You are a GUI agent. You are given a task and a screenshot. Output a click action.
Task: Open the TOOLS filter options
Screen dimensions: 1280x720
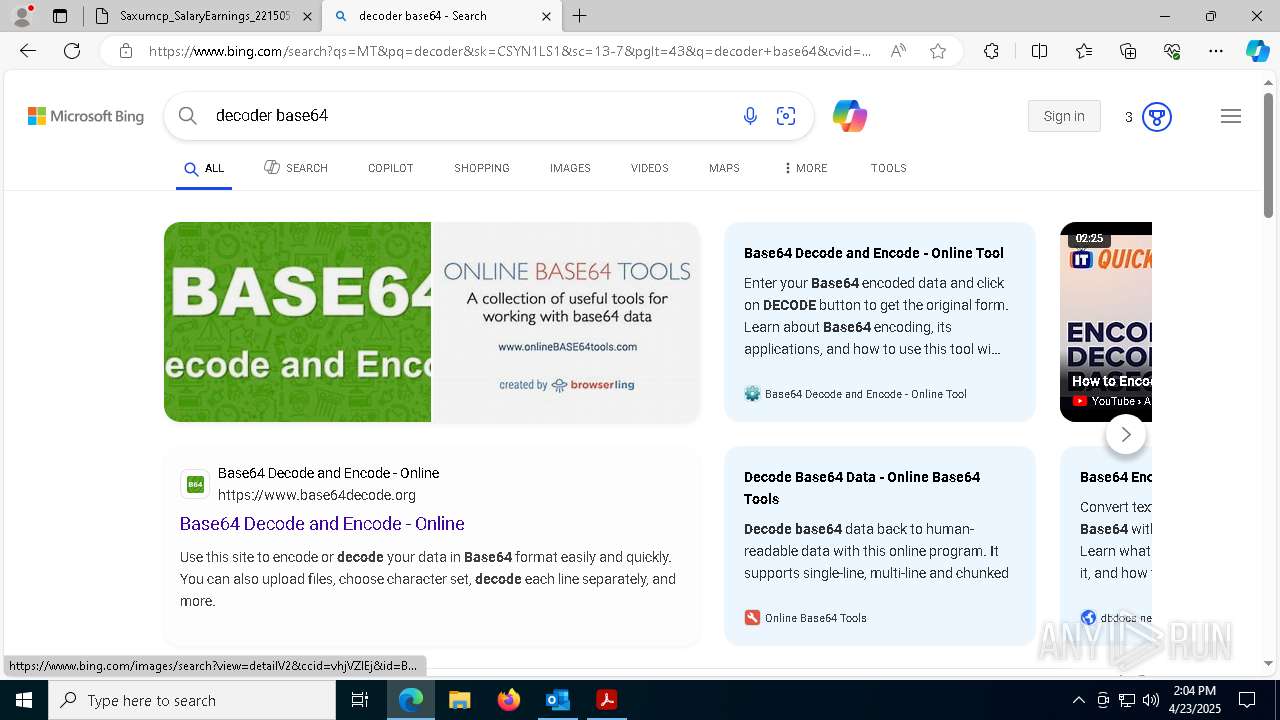point(888,168)
